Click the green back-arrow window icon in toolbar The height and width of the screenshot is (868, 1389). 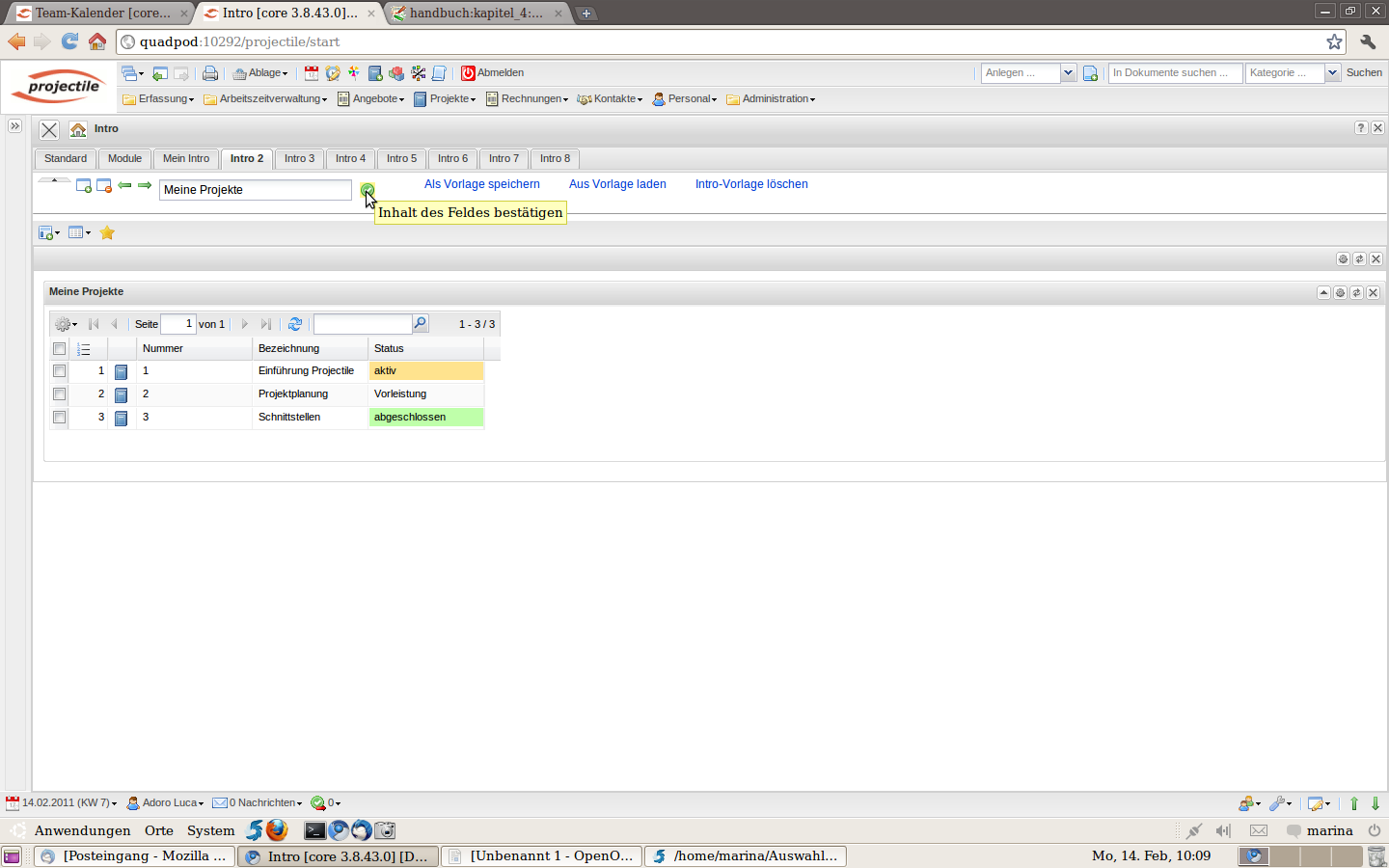(160, 73)
